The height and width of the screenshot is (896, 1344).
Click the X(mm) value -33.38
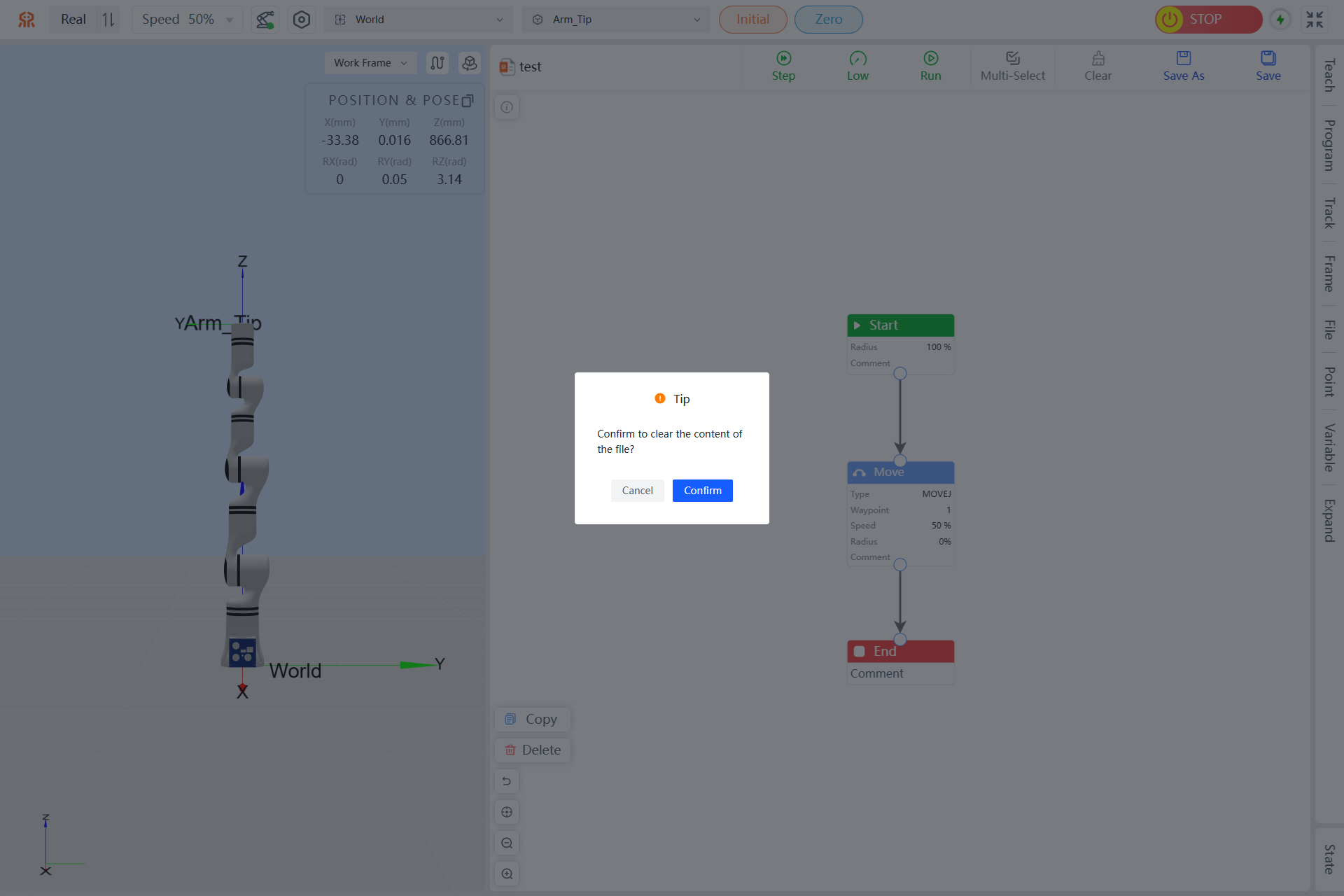[x=339, y=141]
